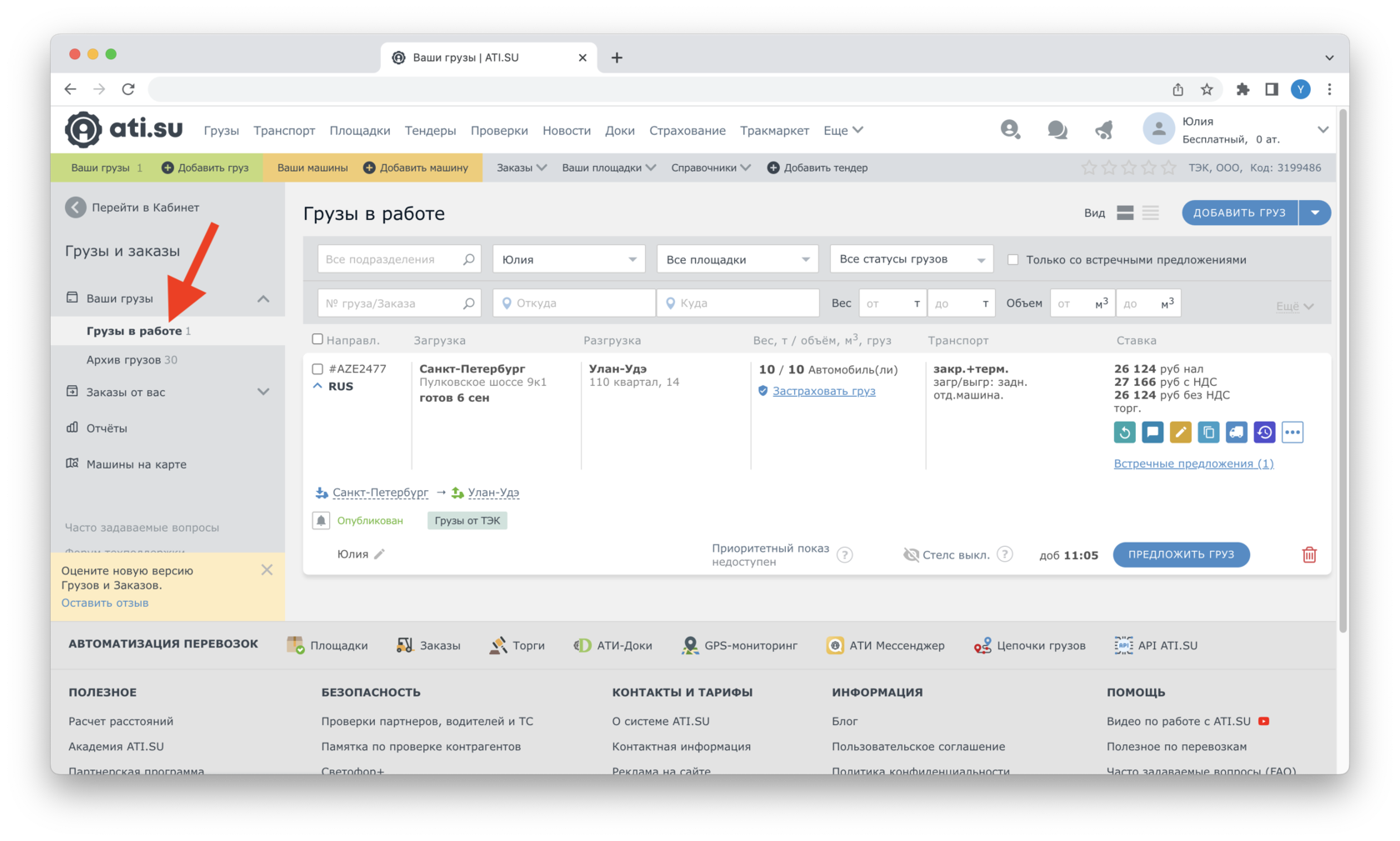Switch to the Ваши машины tab
Image resolution: width=1400 pixels, height=841 pixels.
(x=312, y=168)
